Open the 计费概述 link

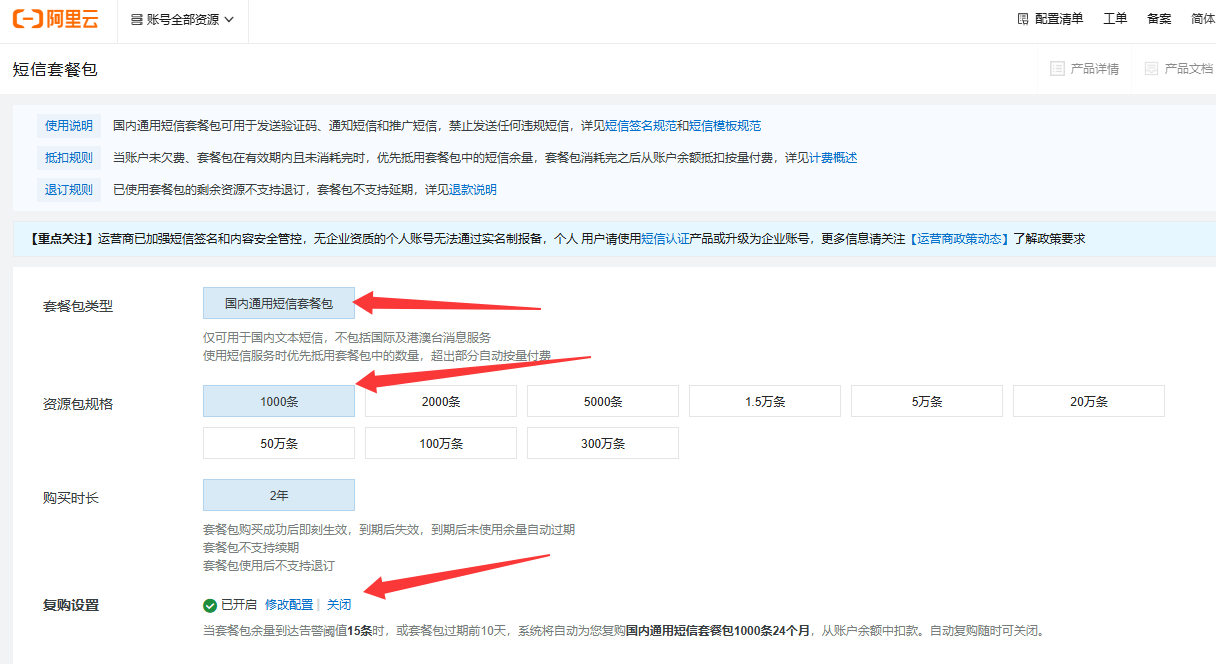(833, 158)
